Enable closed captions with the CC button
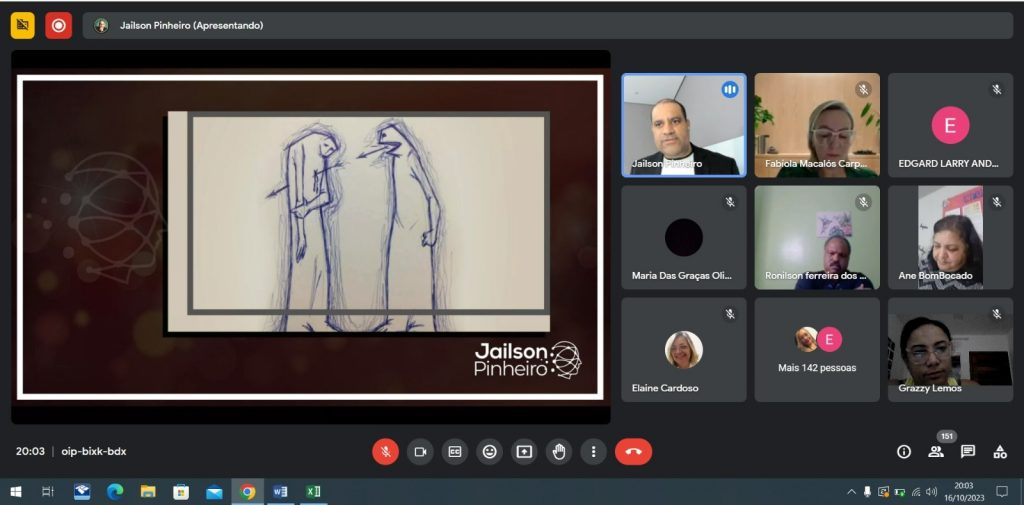Image resolution: width=1024 pixels, height=505 pixels. point(455,452)
